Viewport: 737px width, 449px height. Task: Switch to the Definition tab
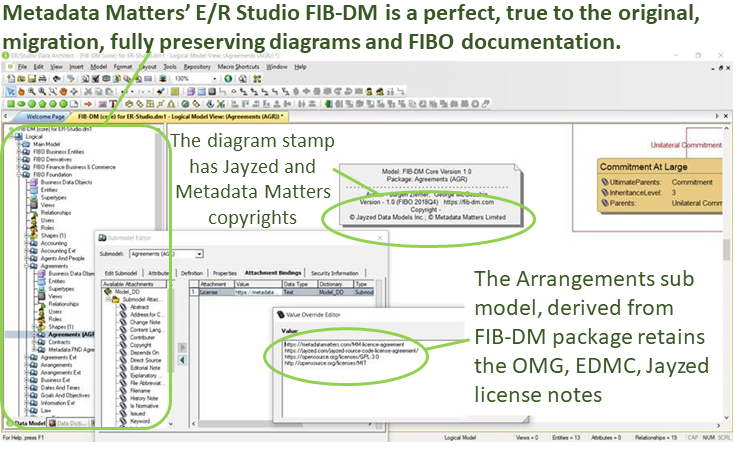pyautogui.click(x=192, y=273)
